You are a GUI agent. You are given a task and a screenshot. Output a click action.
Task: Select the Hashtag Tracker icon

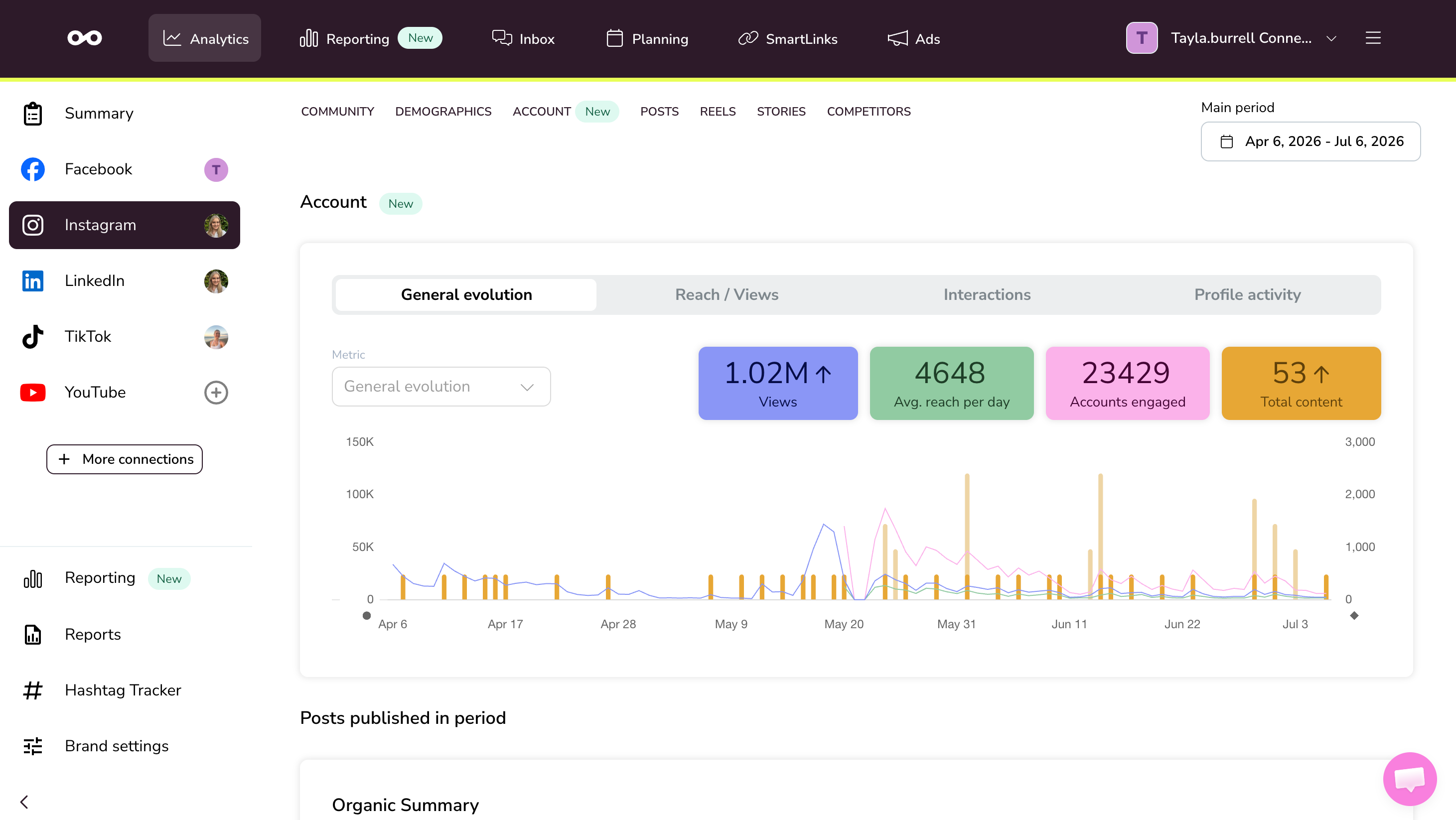[x=33, y=690]
